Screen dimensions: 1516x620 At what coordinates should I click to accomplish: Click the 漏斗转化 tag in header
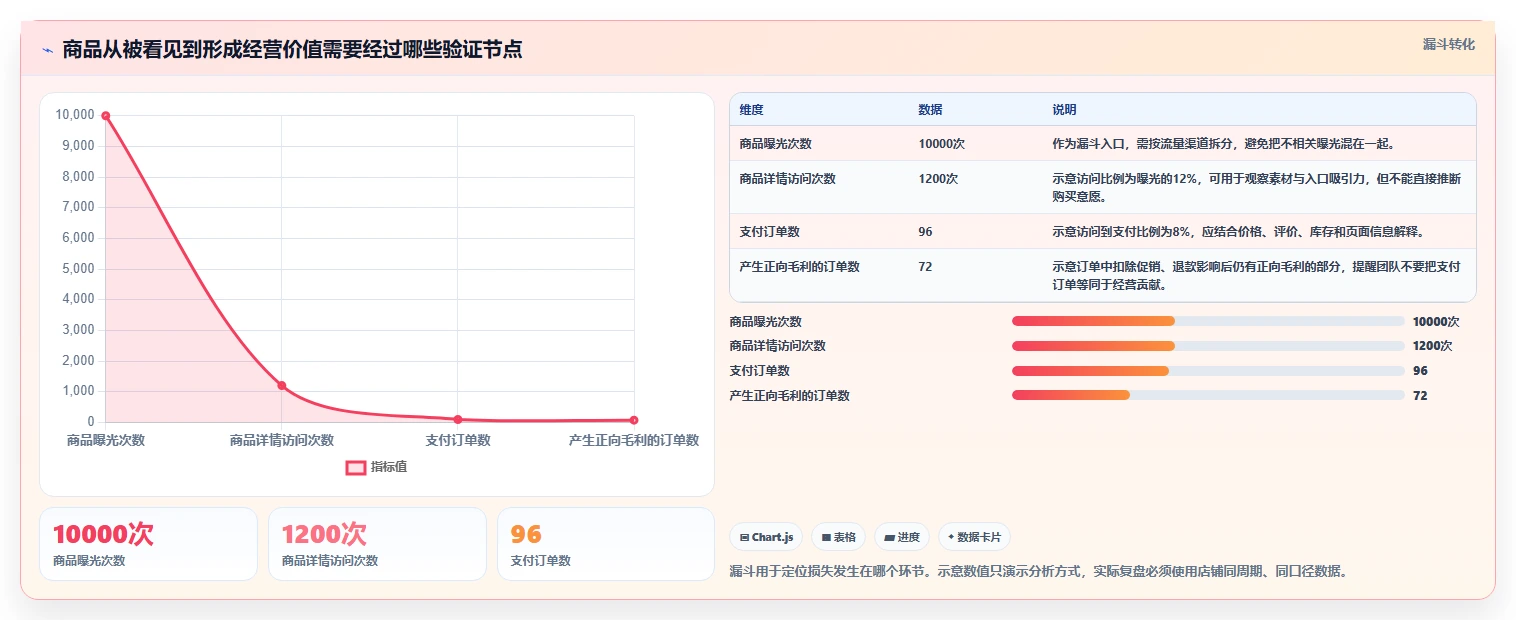tap(1448, 44)
